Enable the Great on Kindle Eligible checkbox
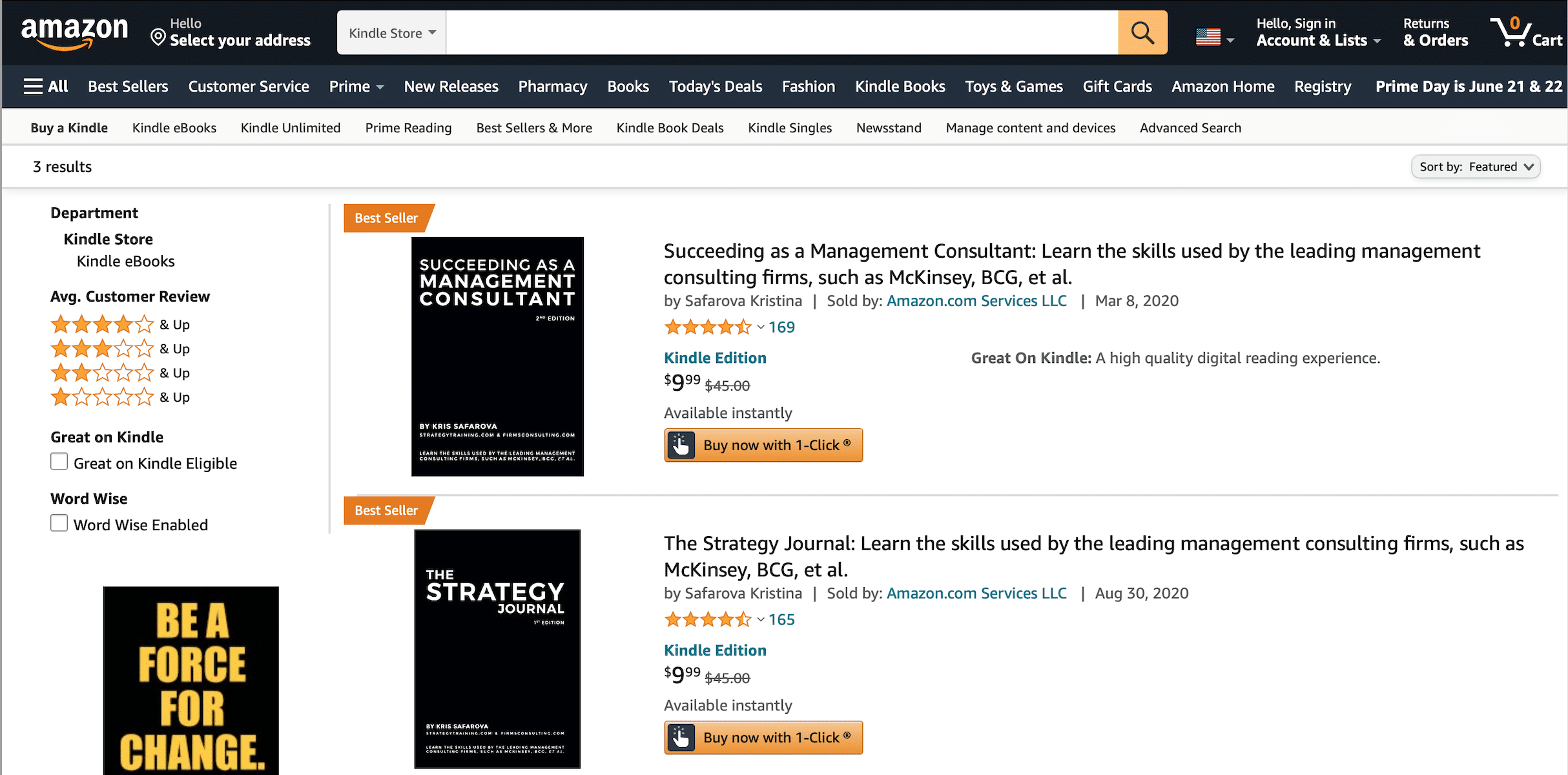1568x775 pixels. (x=59, y=461)
